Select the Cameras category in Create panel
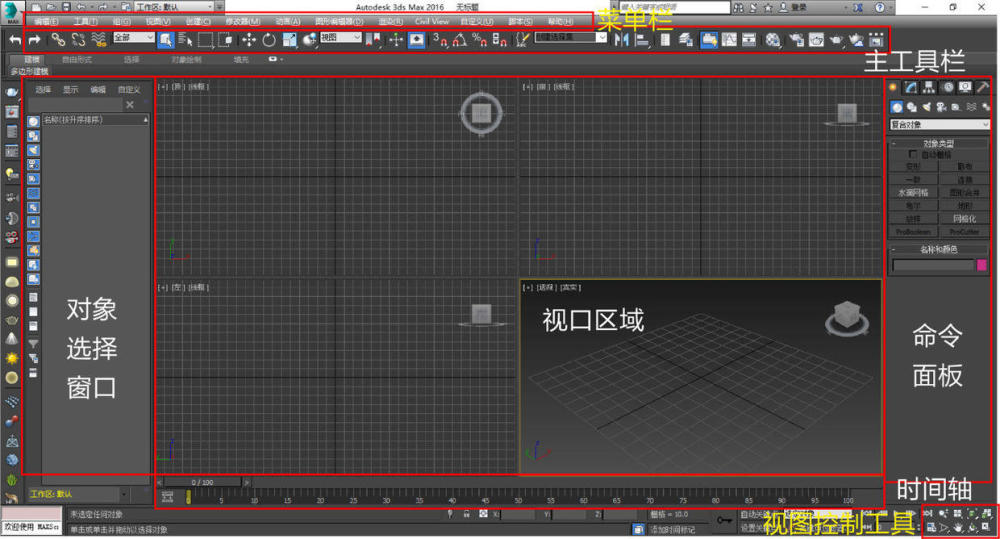 point(941,107)
